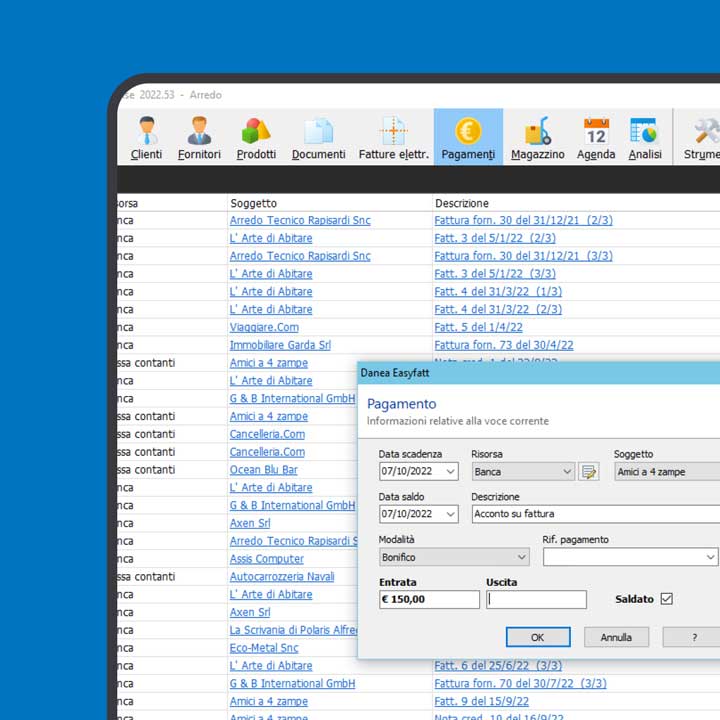Open the Clienti section icon
Image resolution: width=720 pixels, height=720 pixels.
click(x=146, y=131)
